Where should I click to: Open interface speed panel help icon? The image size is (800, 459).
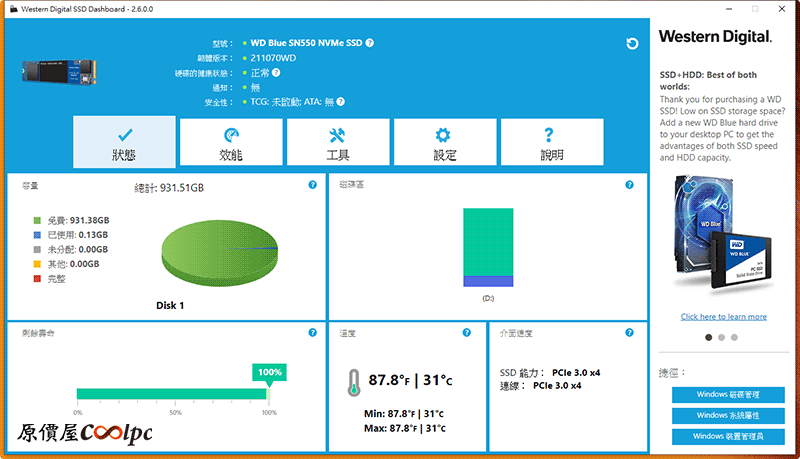pyautogui.click(x=630, y=333)
